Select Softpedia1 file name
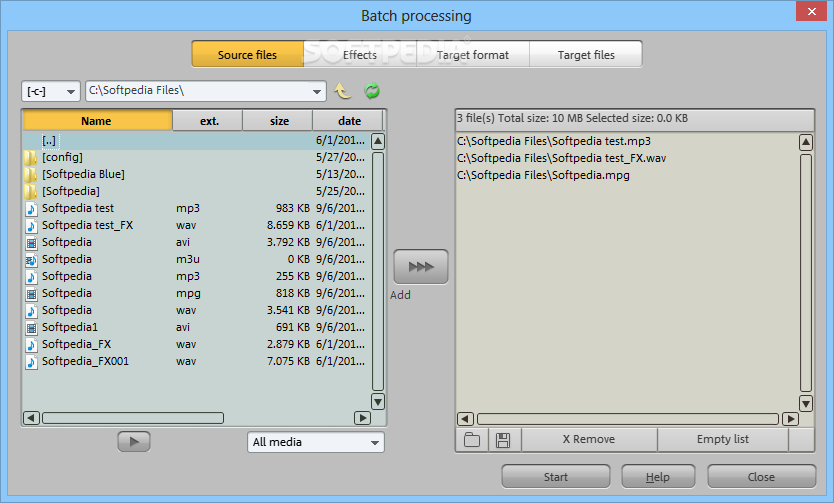Screen dimensions: 834x503 (70, 328)
